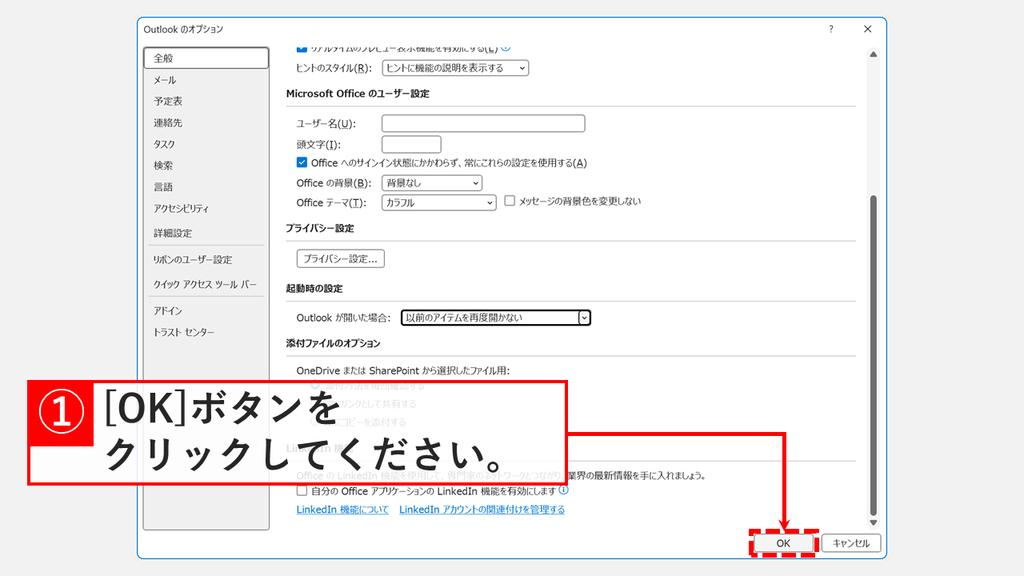Click the LinkedIn info icon
Viewport: 1024px width, 576px height.
pyautogui.click(x=564, y=490)
